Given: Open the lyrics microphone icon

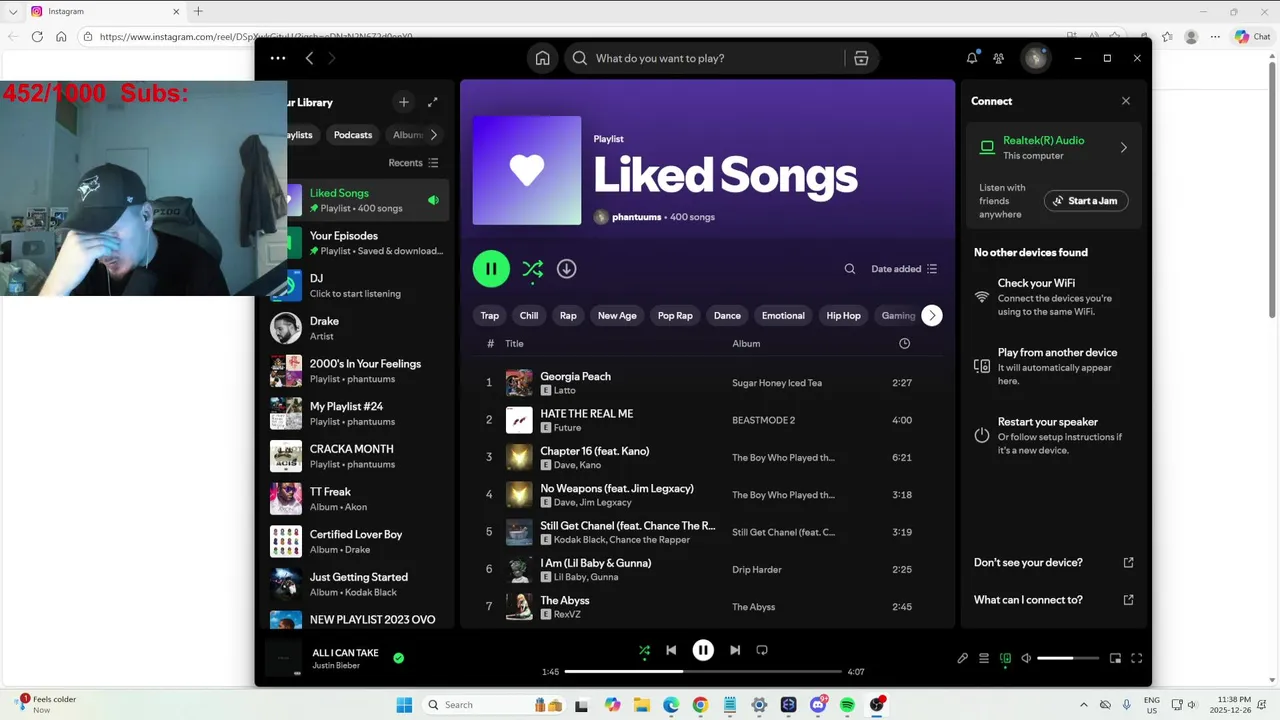Looking at the screenshot, I should [962, 658].
